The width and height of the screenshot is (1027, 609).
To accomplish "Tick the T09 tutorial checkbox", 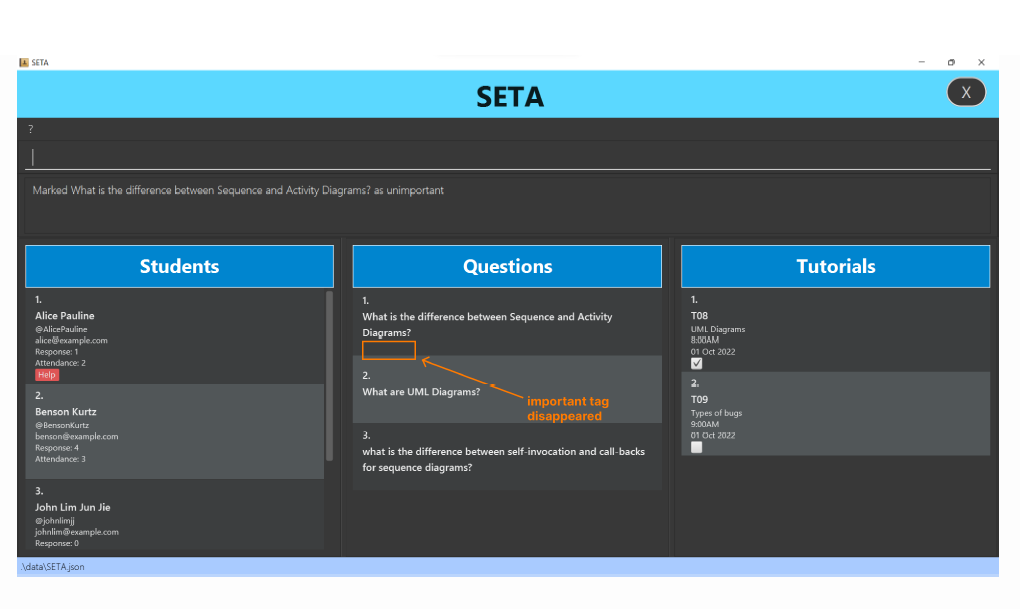I will point(696,447).
